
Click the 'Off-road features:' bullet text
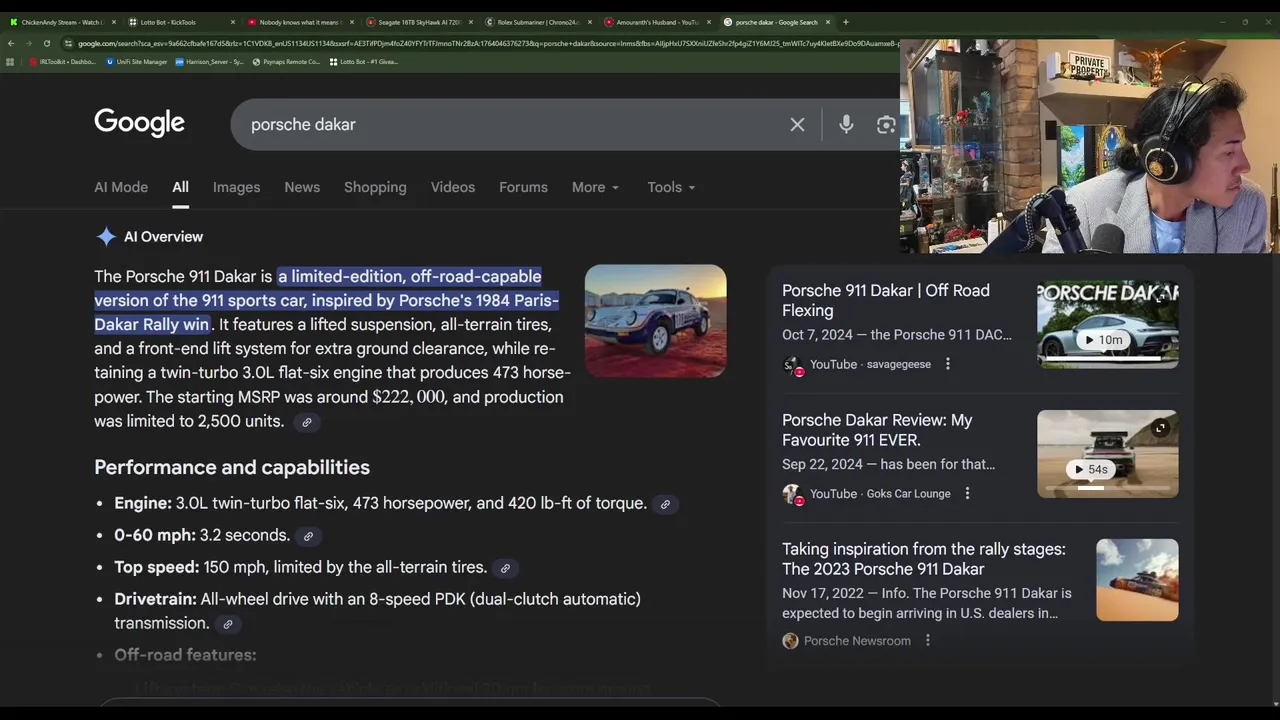(185, 655)
